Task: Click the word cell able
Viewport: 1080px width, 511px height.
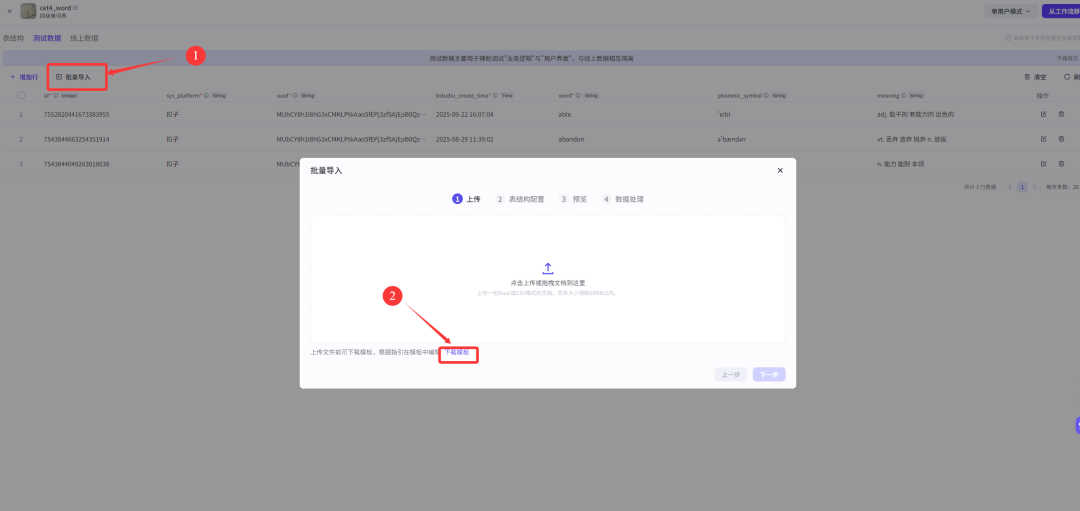Action: coord(565,114)
